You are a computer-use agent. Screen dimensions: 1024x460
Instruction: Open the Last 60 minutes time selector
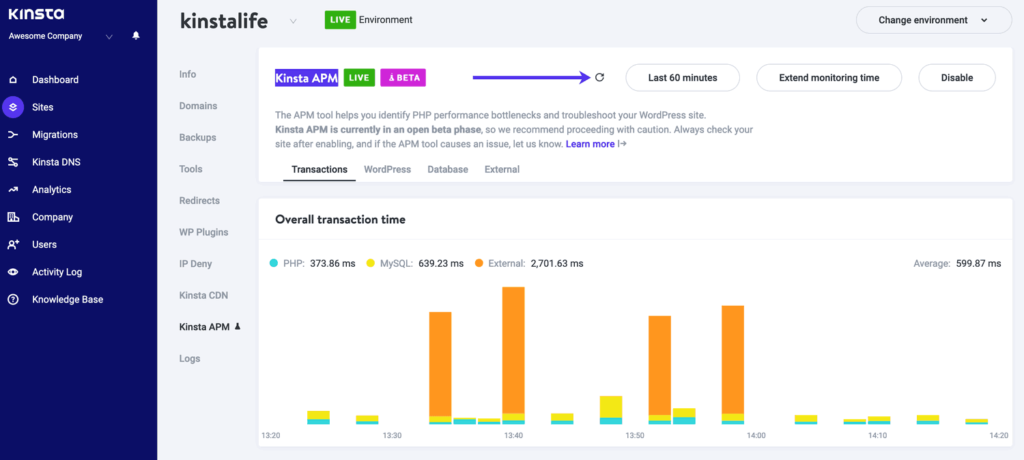(682, 78)
